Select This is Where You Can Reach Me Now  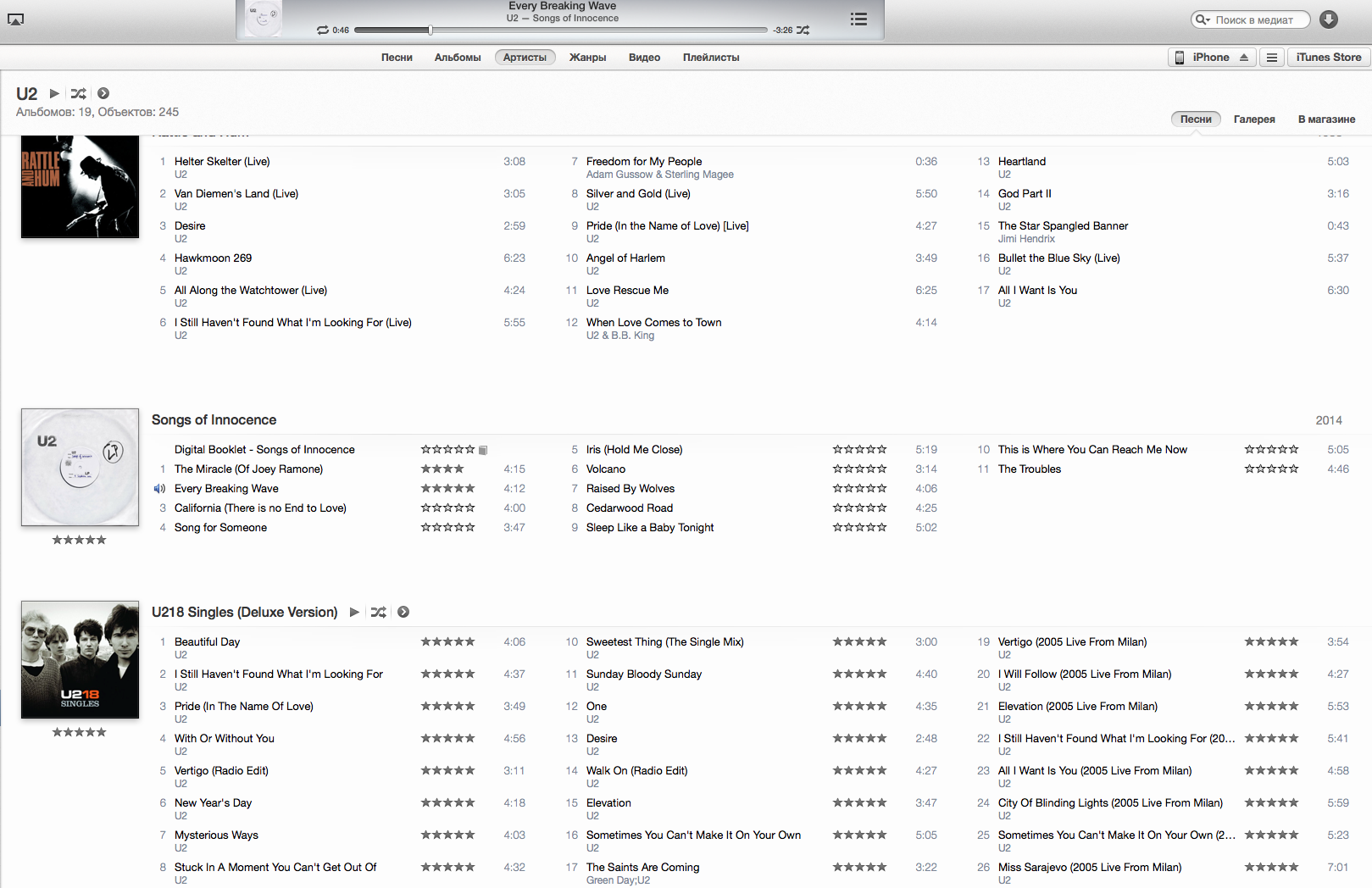(x=1092, y=450)
